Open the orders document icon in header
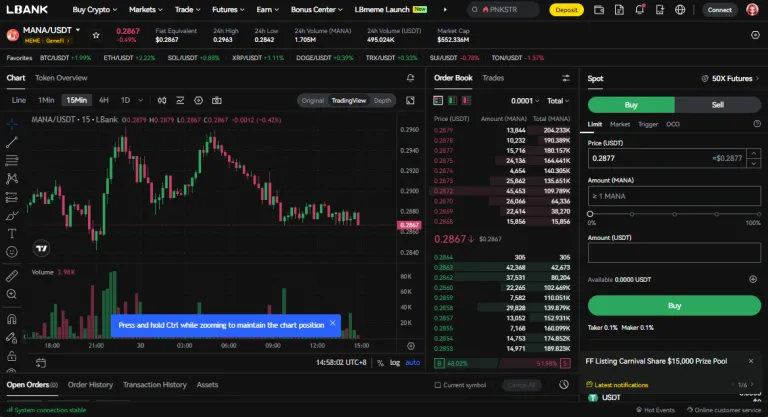The width and height of the screenshot is (768, 417). coord(619,9)
